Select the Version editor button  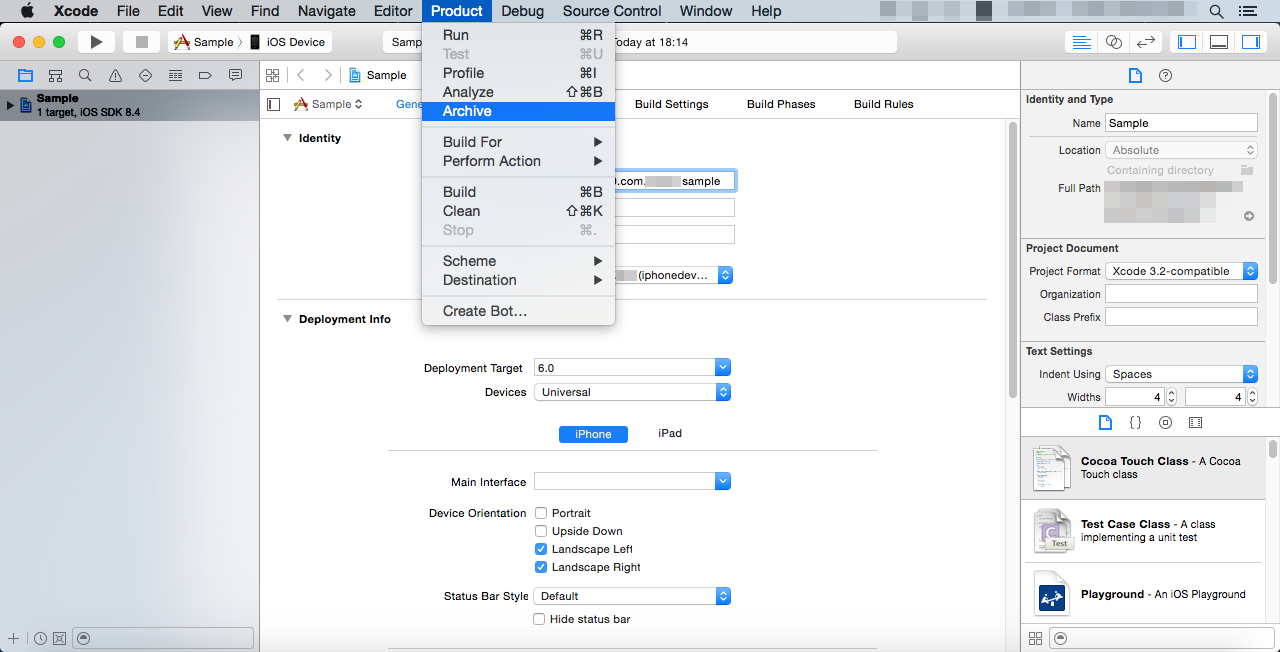click(x=1146, y=42)
